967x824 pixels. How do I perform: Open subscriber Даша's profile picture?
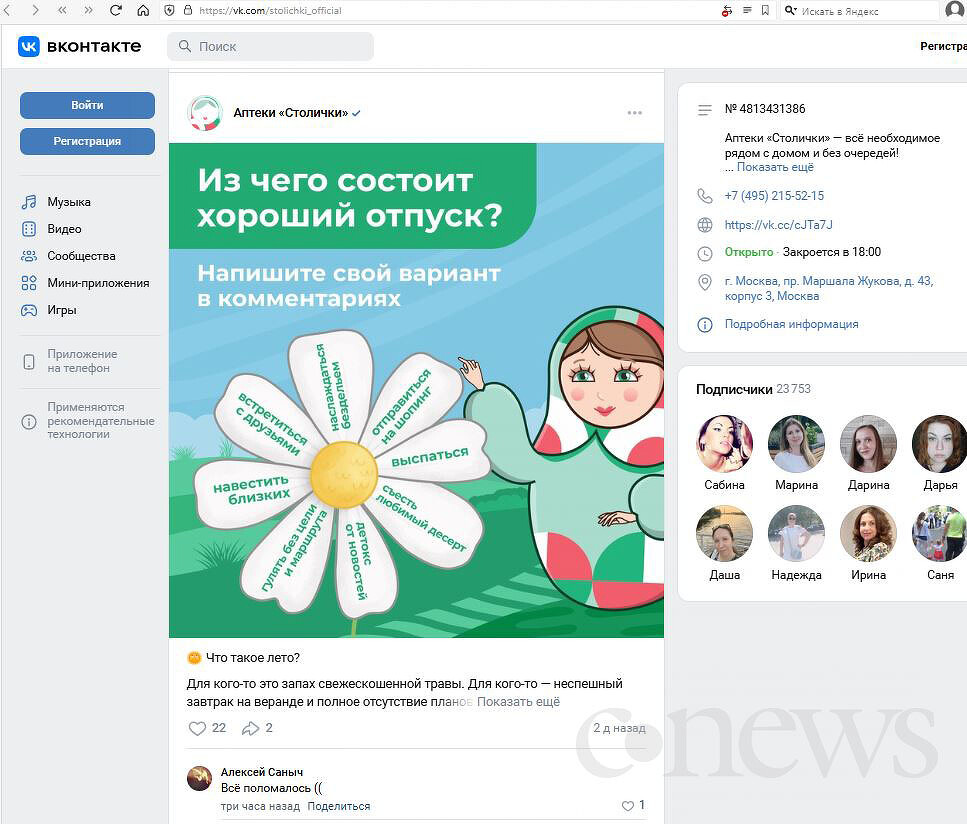(725, 534)
